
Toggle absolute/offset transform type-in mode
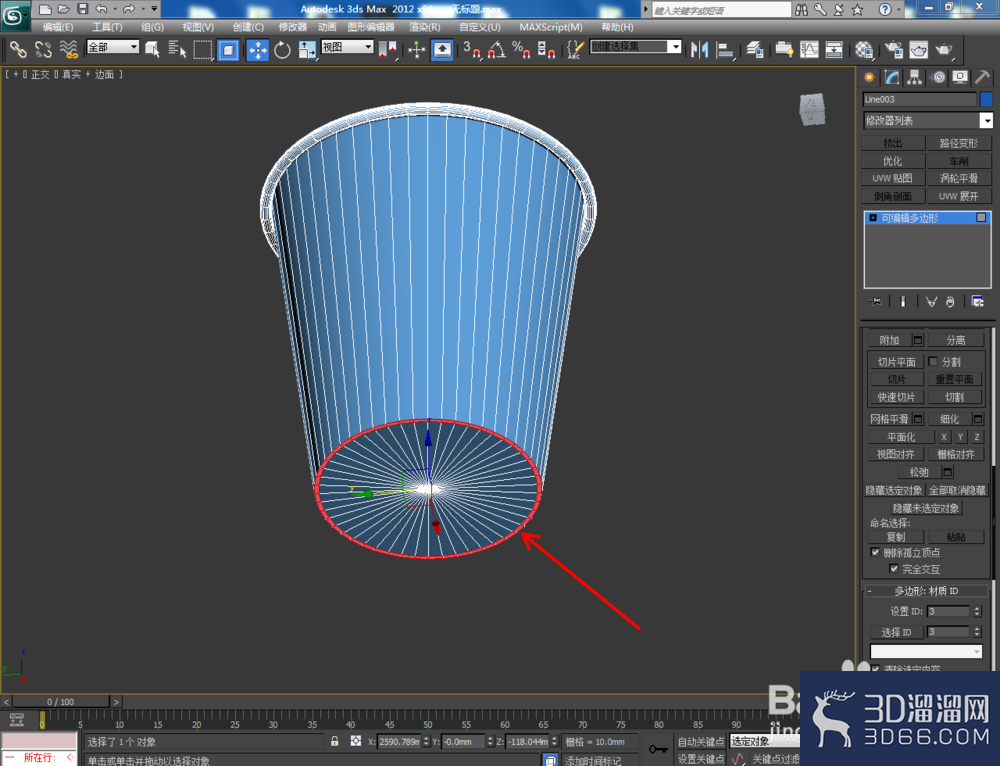tap(356, 741)
